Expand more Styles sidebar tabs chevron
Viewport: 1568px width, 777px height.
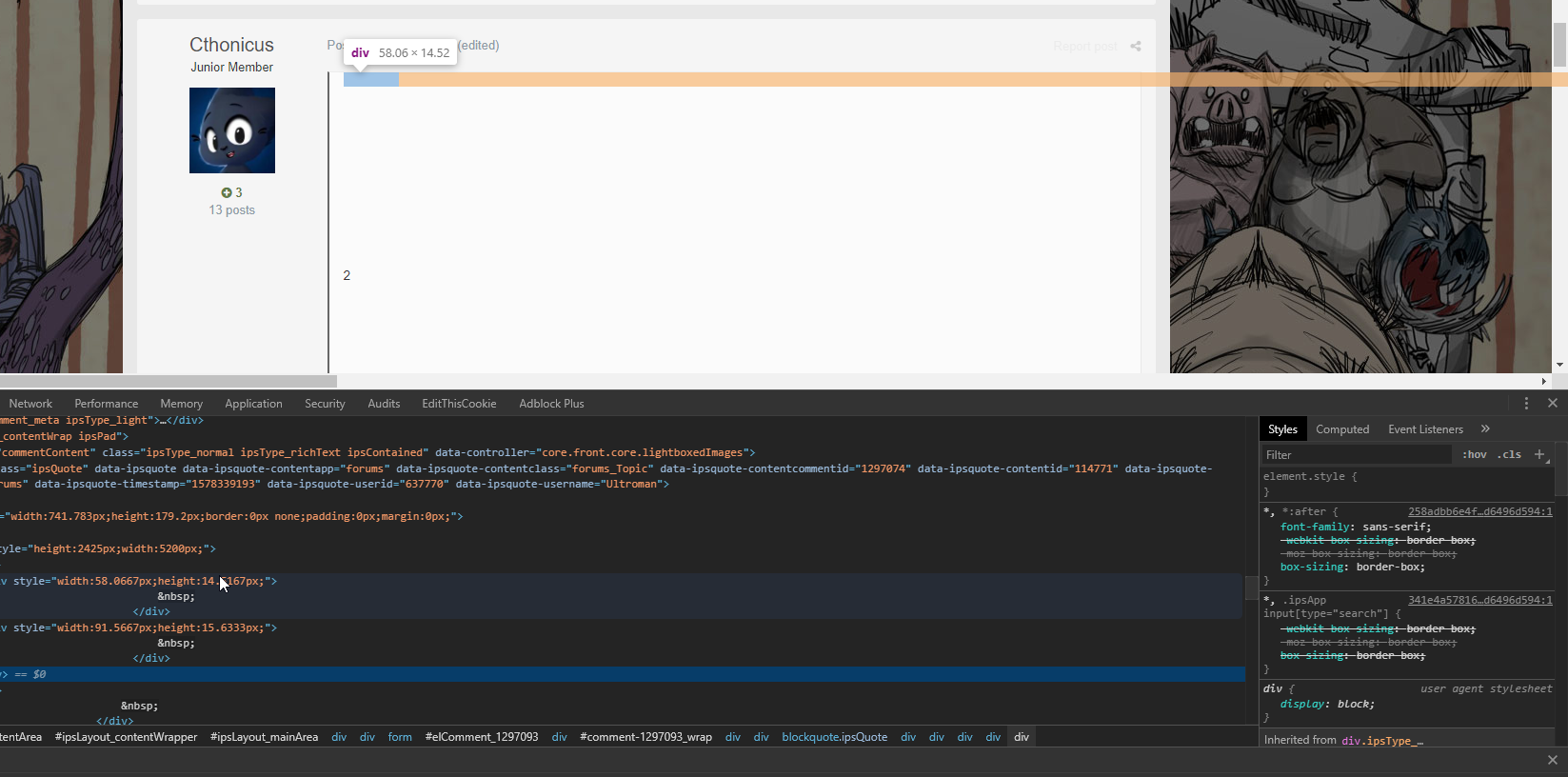click(x=1485, y=429)
